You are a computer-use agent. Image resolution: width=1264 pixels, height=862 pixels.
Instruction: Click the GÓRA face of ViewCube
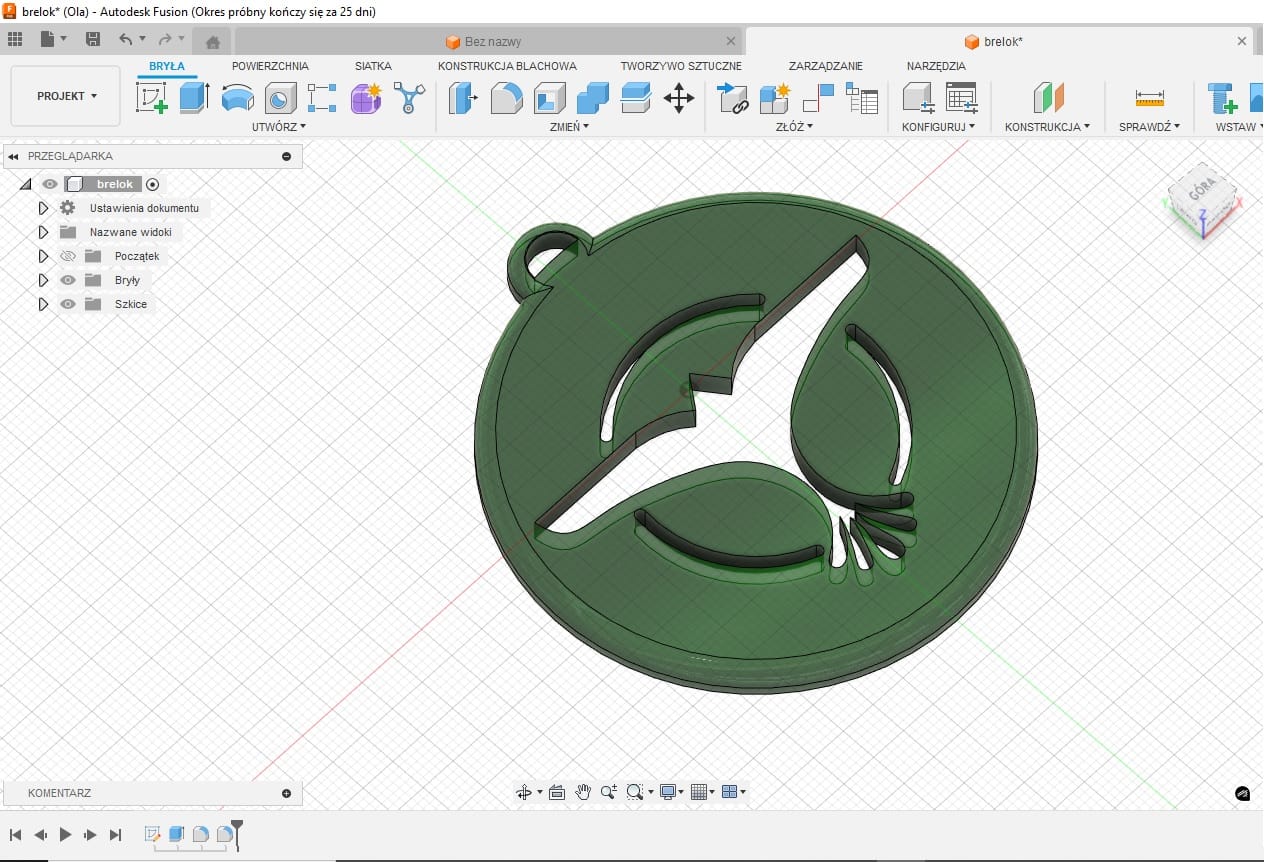coord(1200,192)
